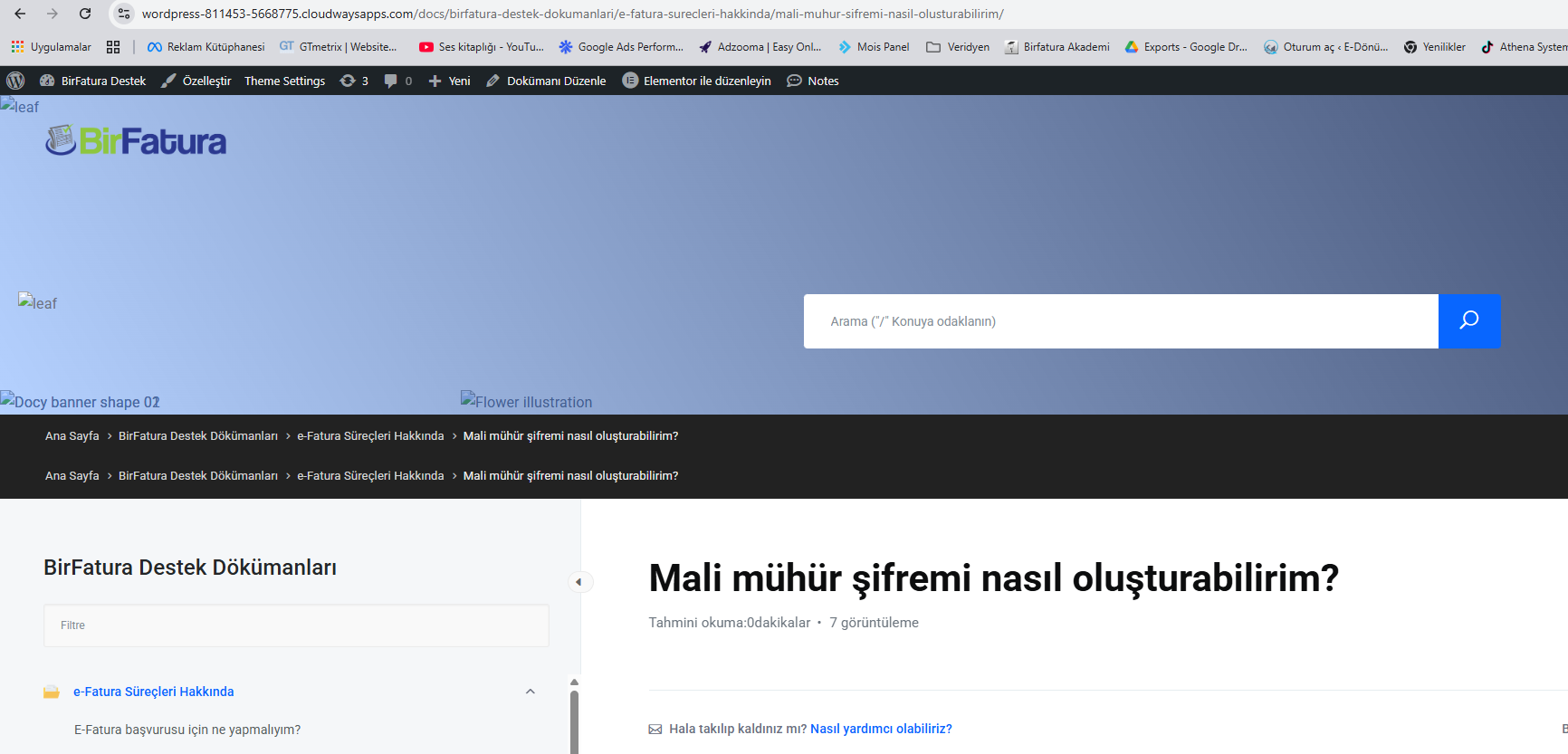Click the Filtre input in sidebar
The image size is (1568, 754).
coord(296,625)
